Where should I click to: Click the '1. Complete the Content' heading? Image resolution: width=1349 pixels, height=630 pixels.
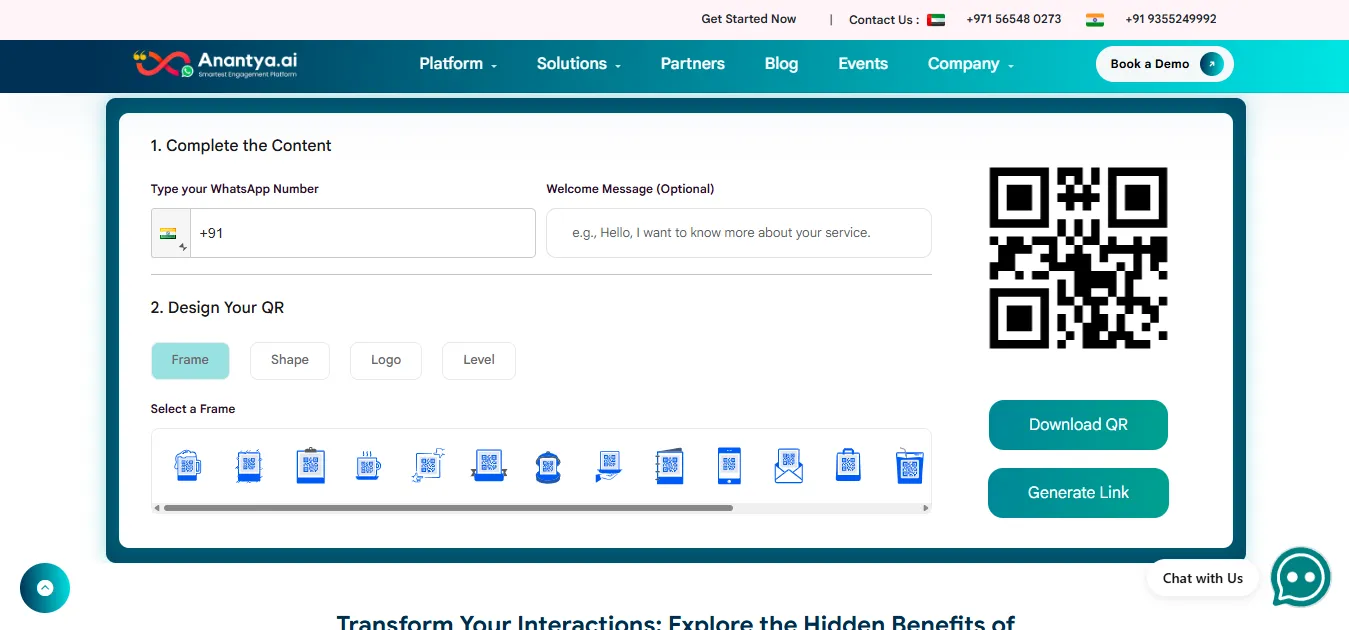tap(241, 146)
